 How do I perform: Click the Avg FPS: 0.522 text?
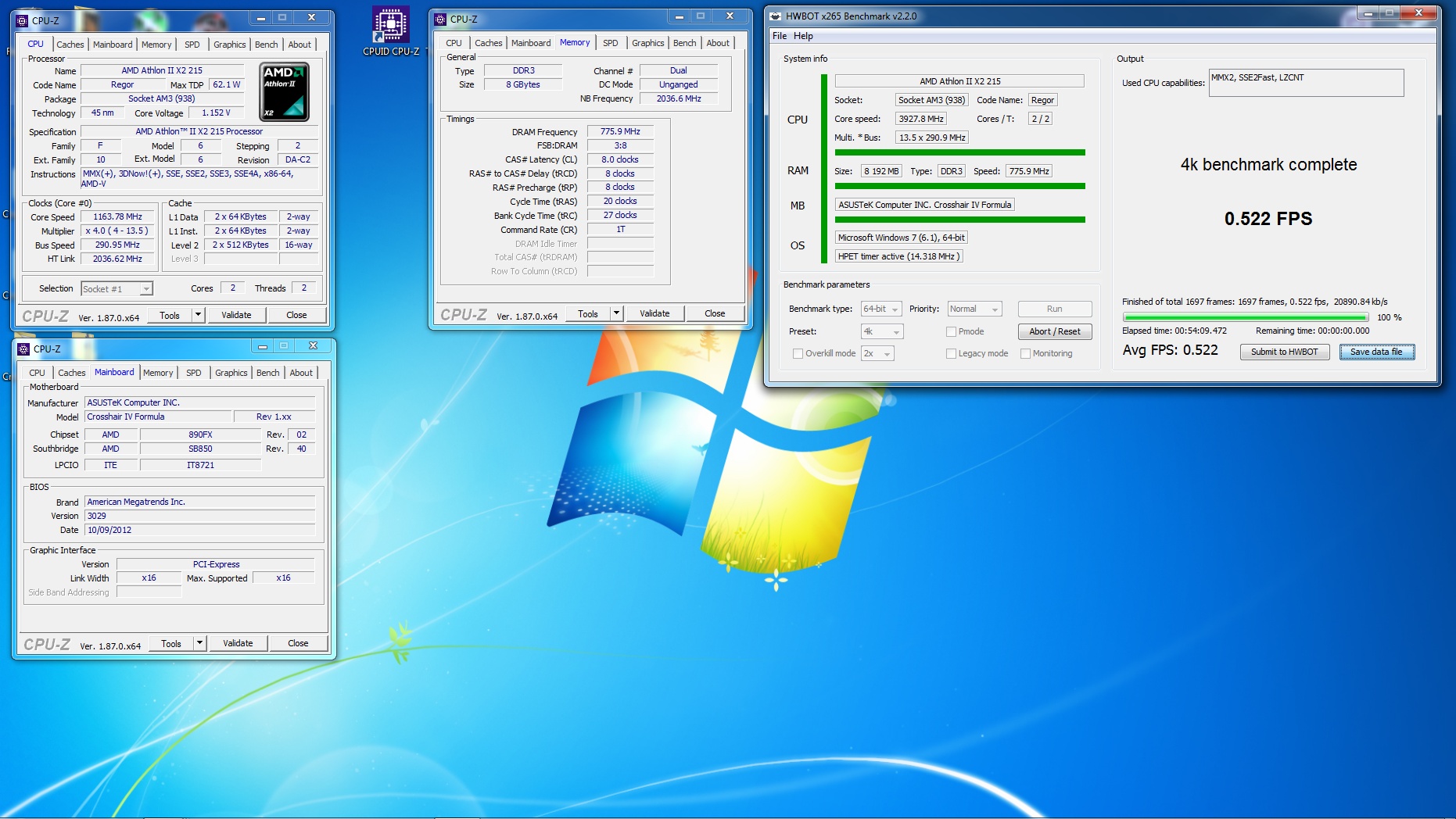click(1170, 350)
